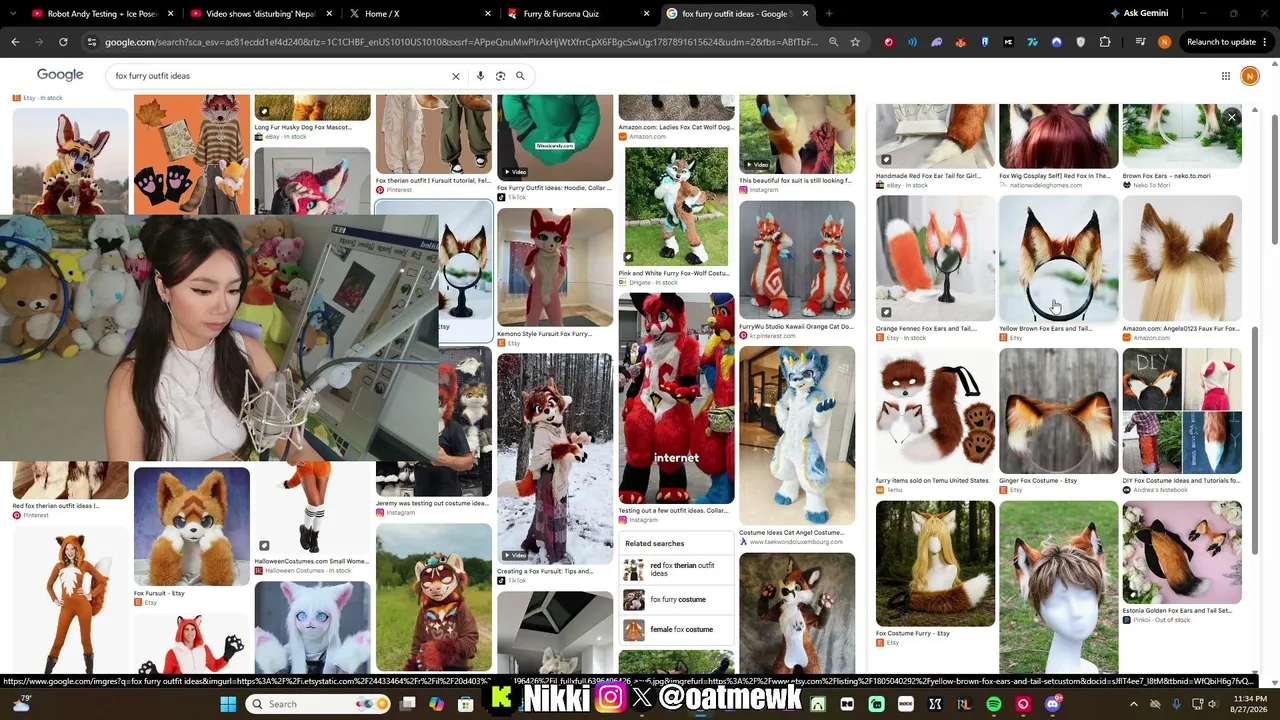Select related search 'red fox therian outfit ideas'
The width and height of the screenshot is (1280, 720).
pyautogui.click(x=676, y=570)
